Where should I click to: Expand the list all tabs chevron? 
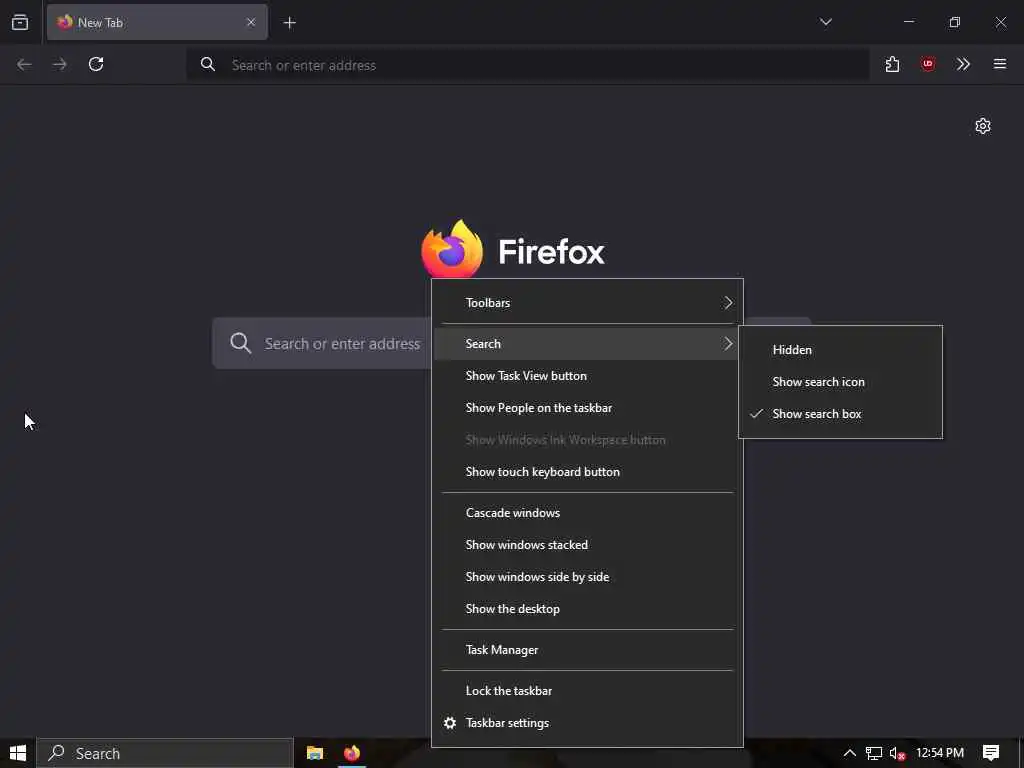825,22
